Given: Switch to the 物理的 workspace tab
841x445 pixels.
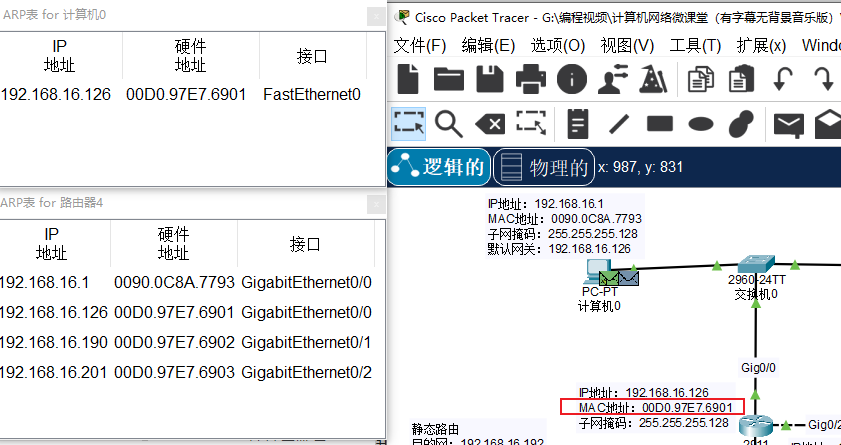Looking at the screenshot, I should coord(543,167).
